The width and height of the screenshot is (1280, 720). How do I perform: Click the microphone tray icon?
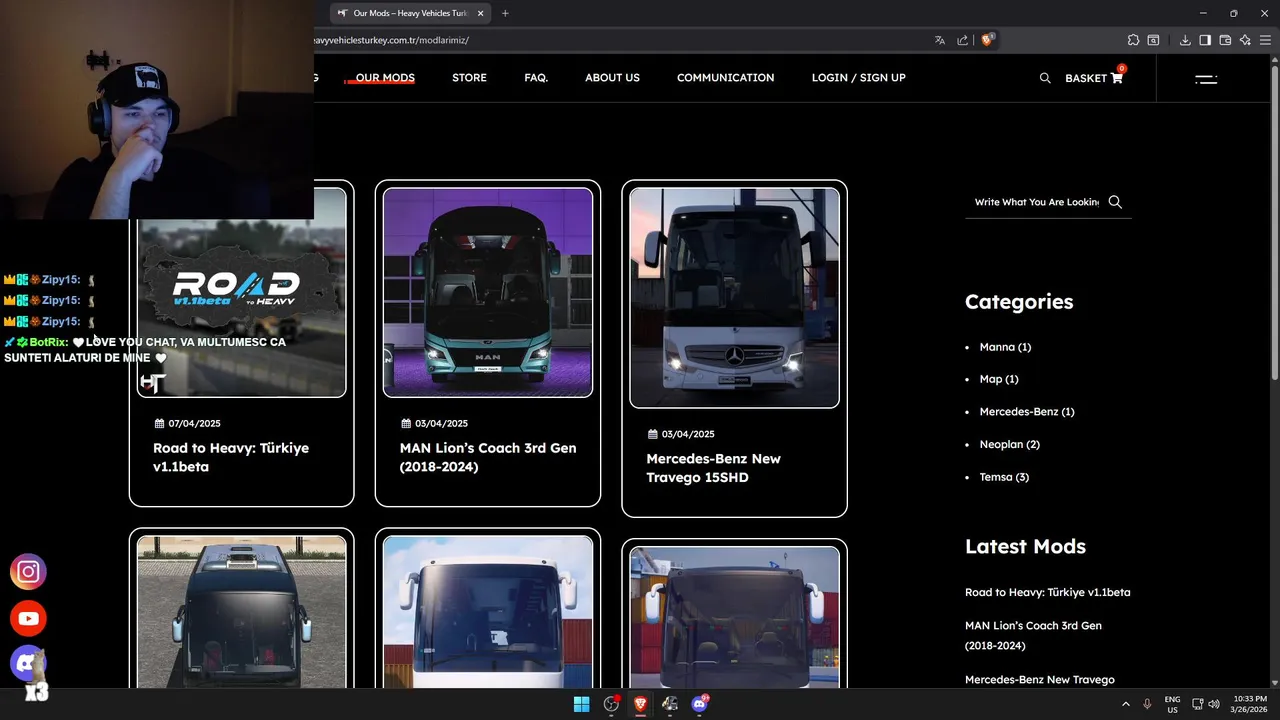click(x=1147, y=704)
